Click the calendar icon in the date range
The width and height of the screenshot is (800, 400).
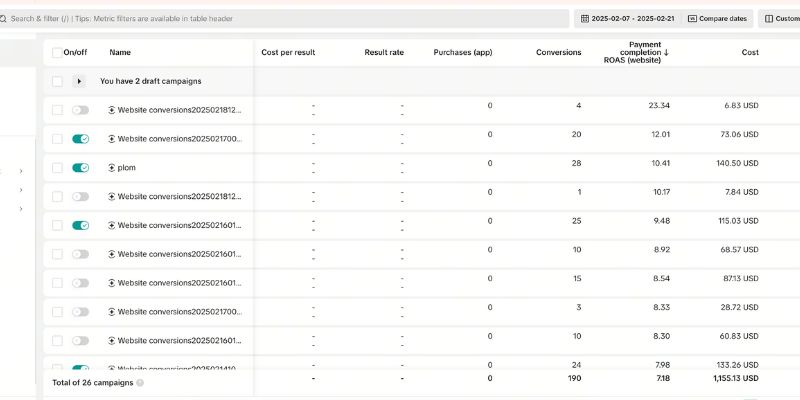point(584,19)
